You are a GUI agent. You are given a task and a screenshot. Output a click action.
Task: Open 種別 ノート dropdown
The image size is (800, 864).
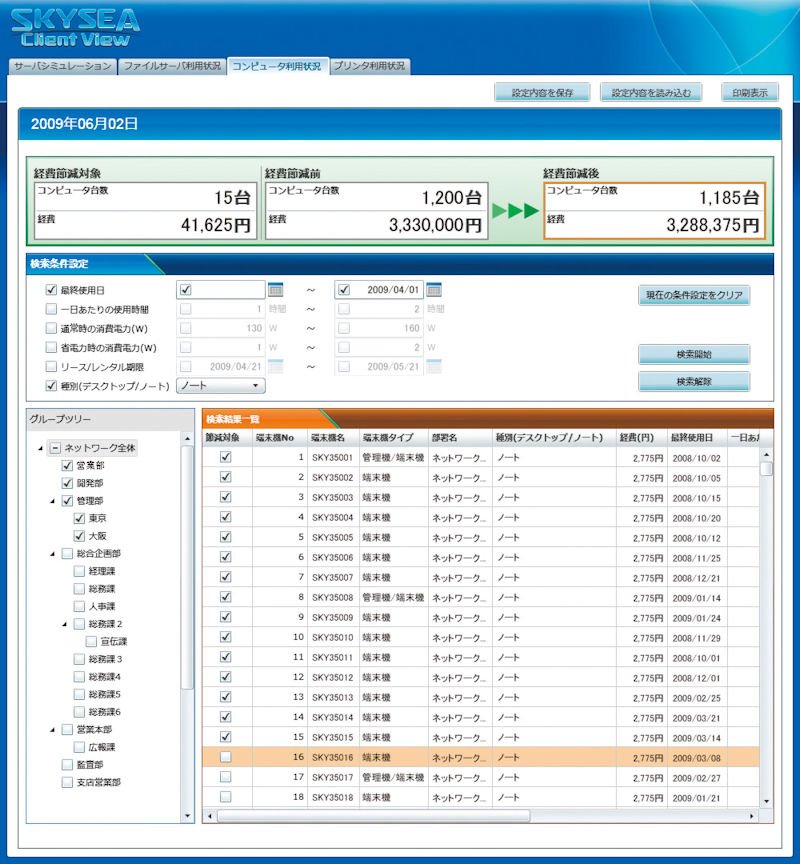click(220, 386)
